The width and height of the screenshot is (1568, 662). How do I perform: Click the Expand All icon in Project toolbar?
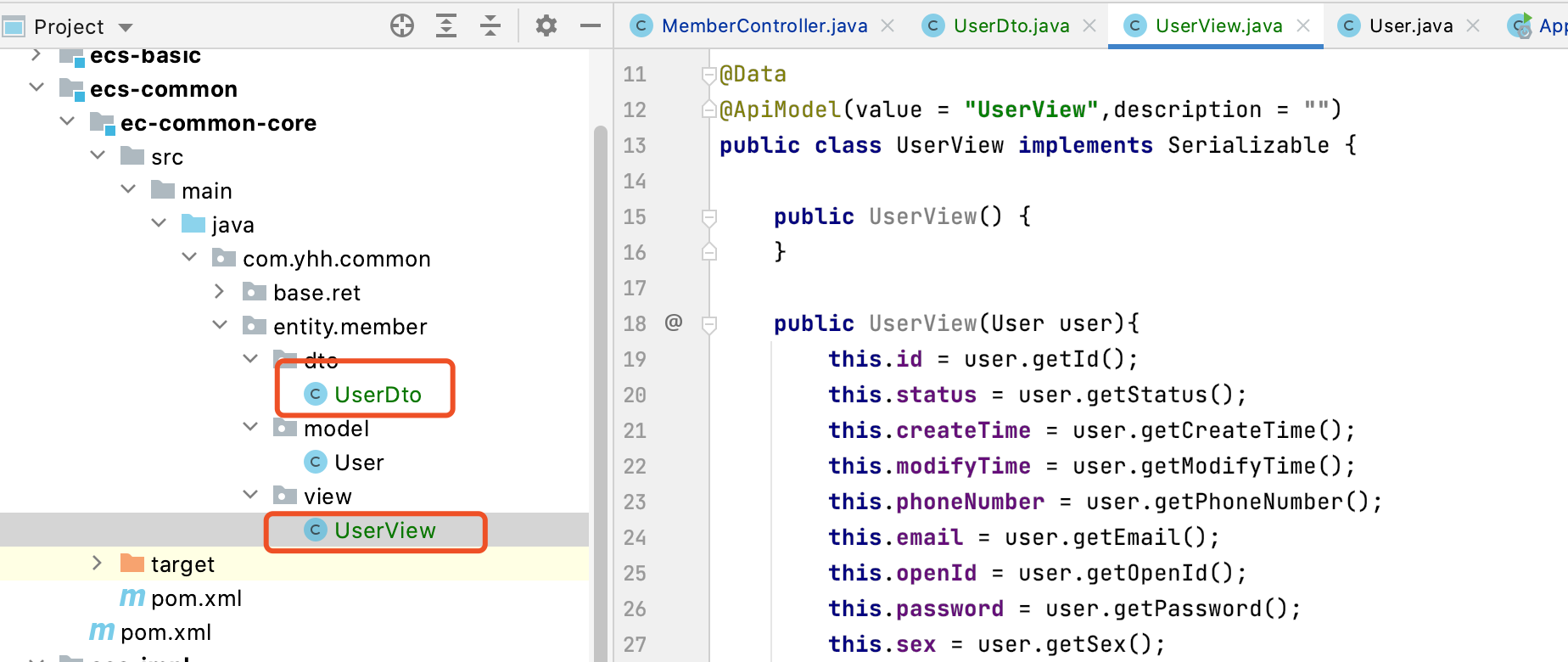point(446,25)
